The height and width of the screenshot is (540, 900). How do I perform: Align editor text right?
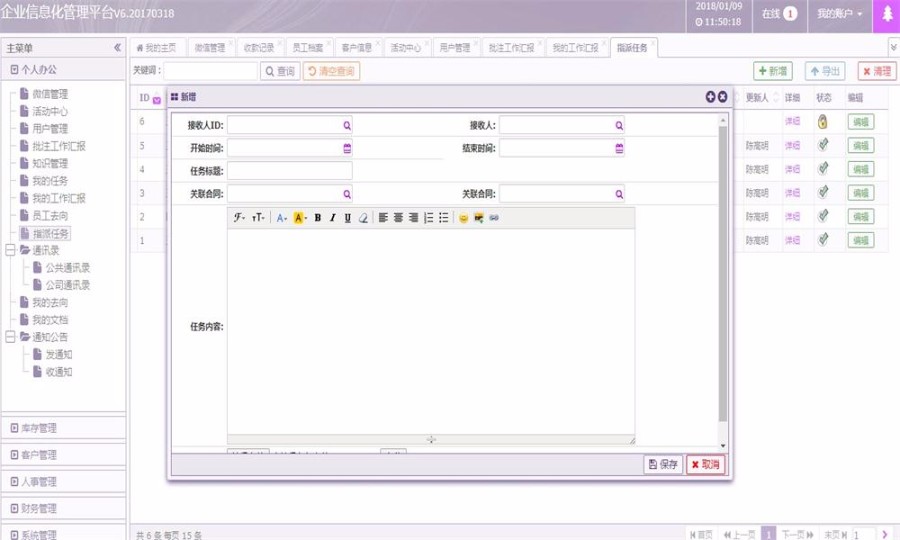[x=413, y=217]
